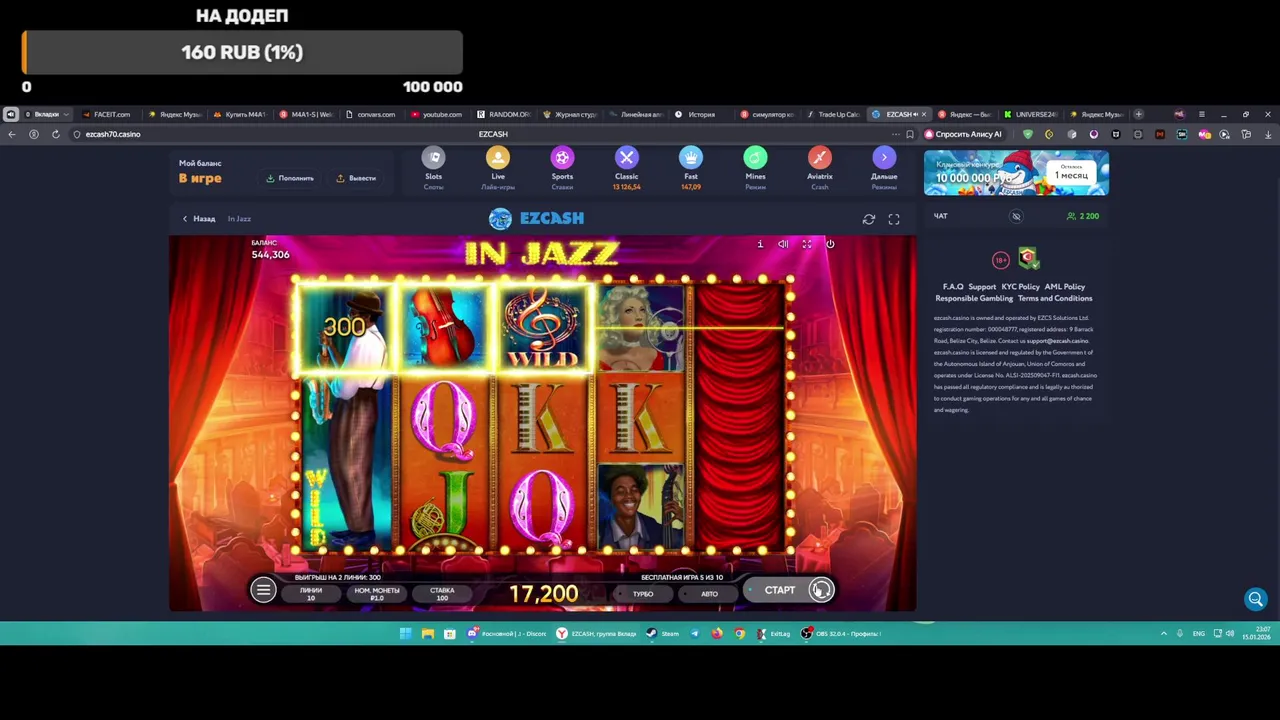The height and width of the screenshot is (720, 1280).
Task: Open the AML Policy link
Action: click(1065, 287)
